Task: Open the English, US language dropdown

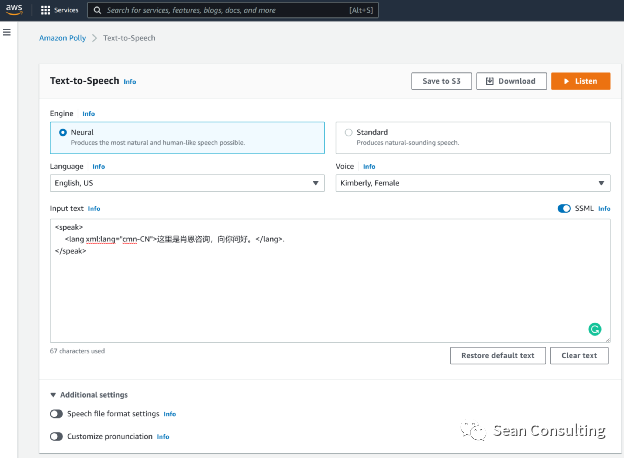Action: pyautogui.click(x=187, y=183)
